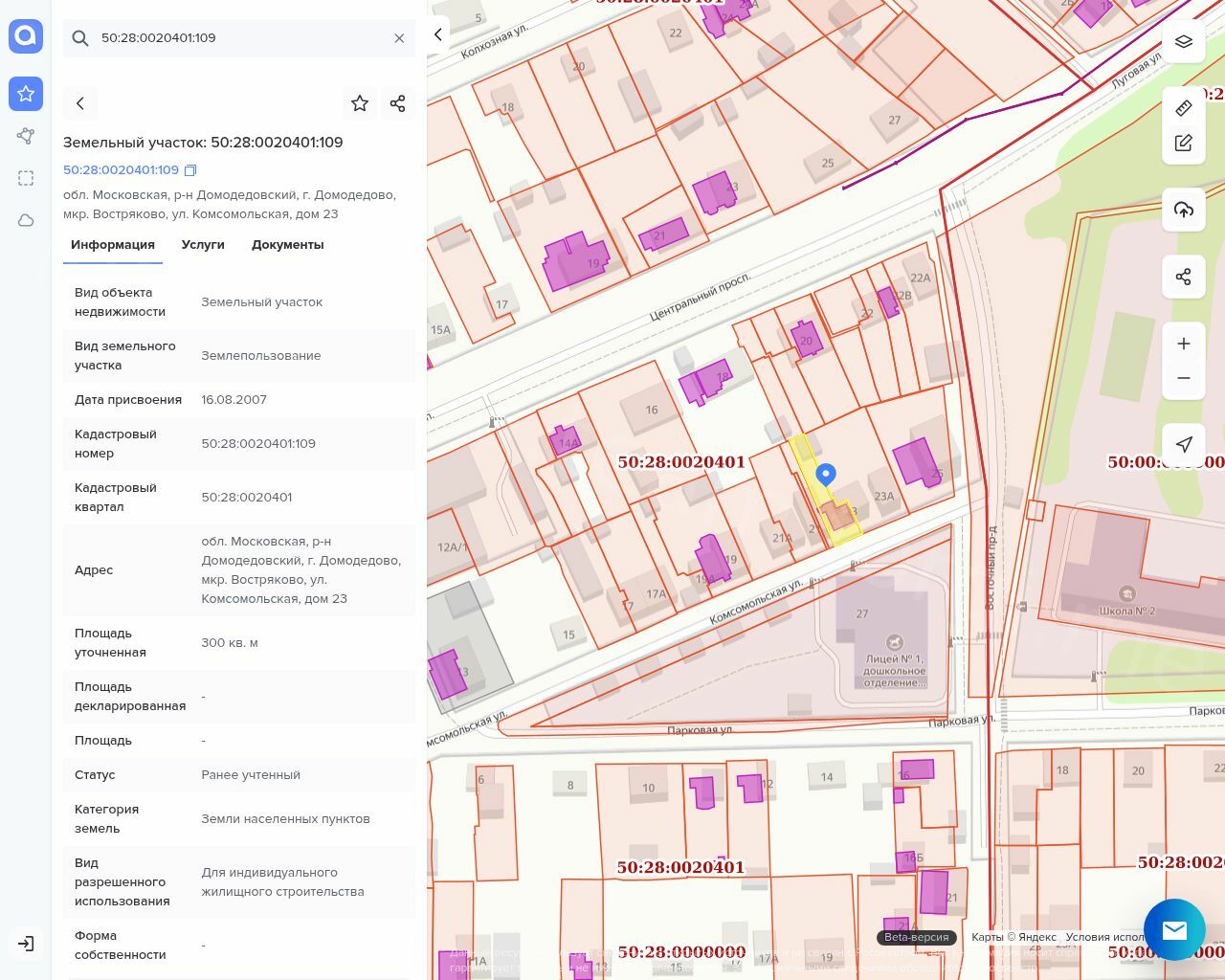Click the graph nodes icon in sidebar

(26, 136)
